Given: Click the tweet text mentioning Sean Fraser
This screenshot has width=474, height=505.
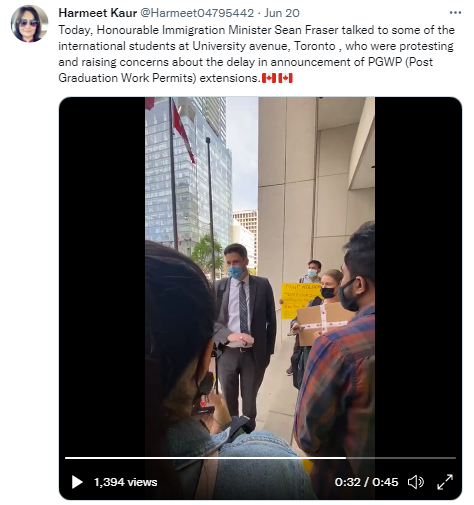Looking at the screenshot, I should point(256,54).
